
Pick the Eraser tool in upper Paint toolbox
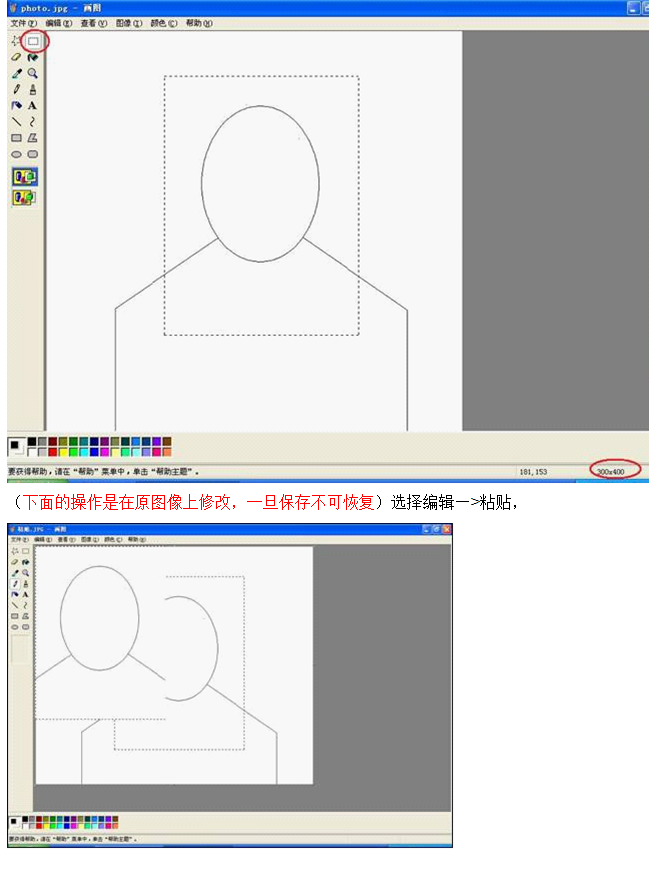pos(16,58)
